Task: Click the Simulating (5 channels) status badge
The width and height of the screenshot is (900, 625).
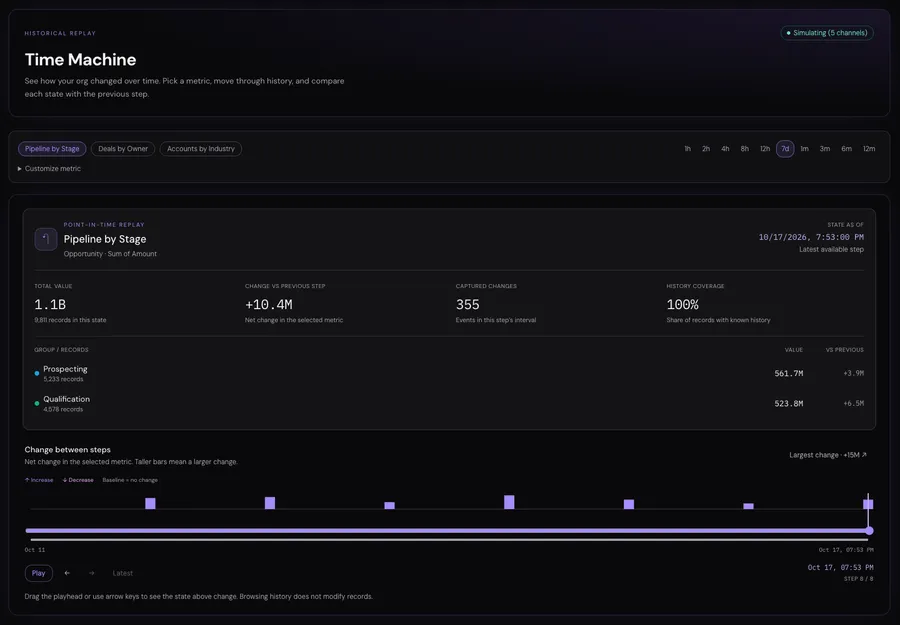Action: tap(827, 33)
